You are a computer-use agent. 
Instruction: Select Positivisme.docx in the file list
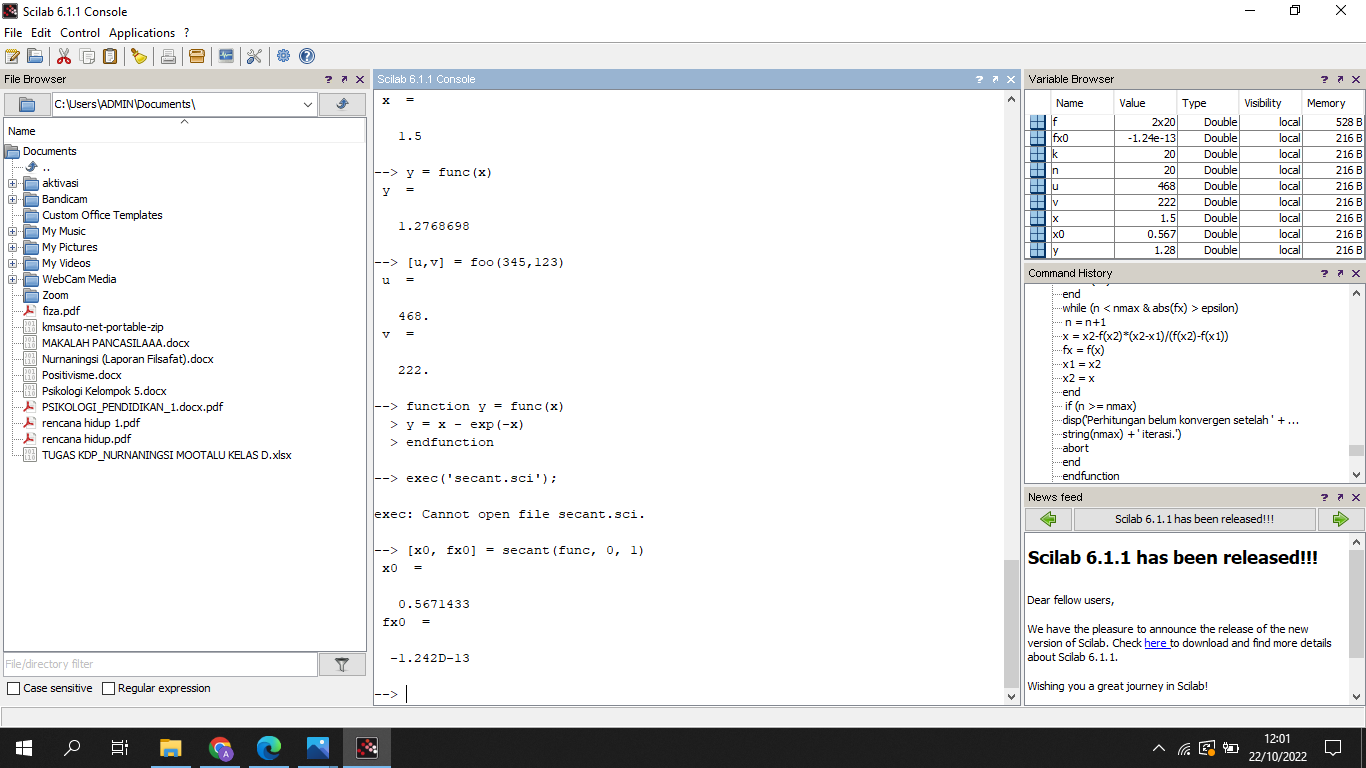[82, 375]
